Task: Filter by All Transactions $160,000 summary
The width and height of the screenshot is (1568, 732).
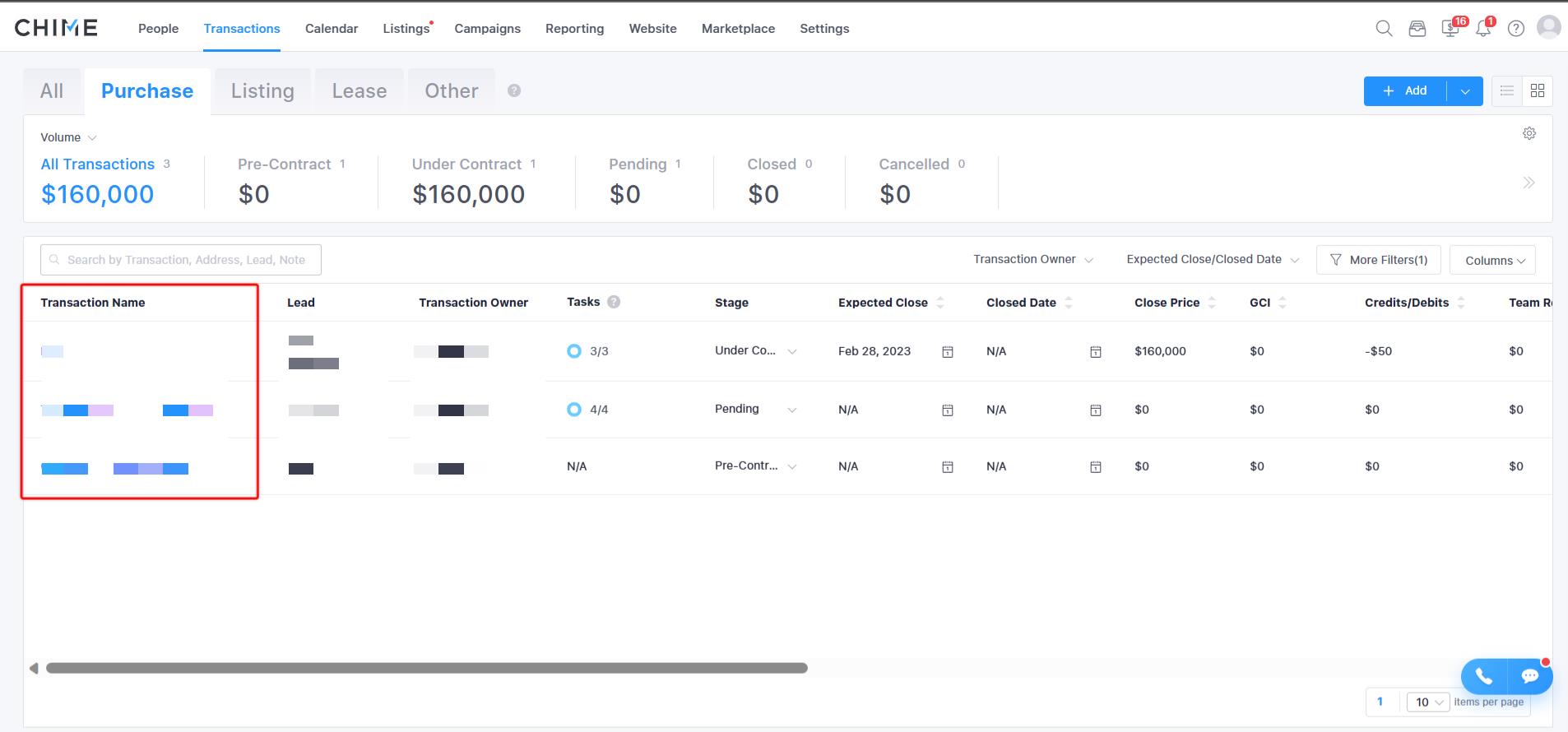Action: [105, 182]
